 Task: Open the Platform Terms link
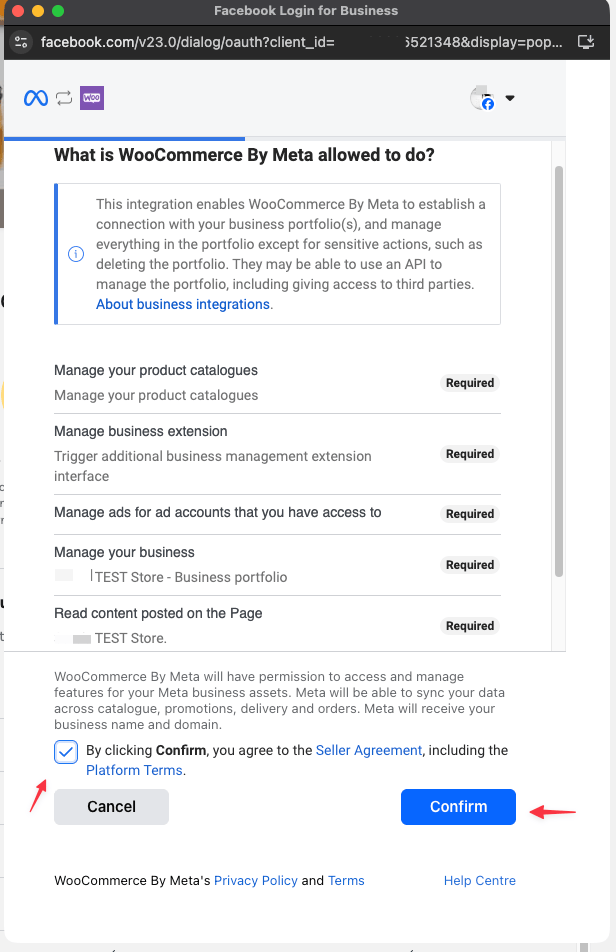134,770
